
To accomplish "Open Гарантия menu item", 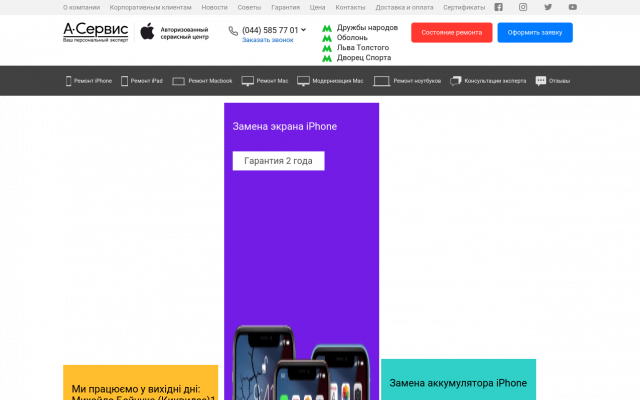I will [285, 7].
